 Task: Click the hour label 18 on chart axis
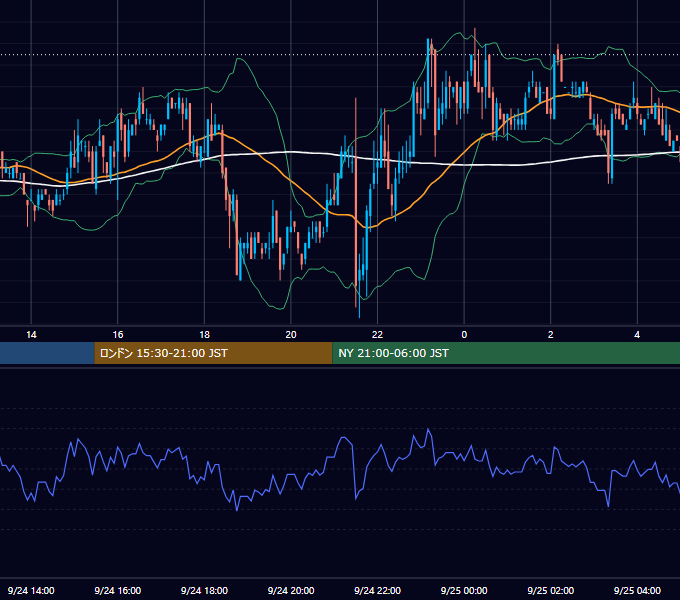click(204, 335)
